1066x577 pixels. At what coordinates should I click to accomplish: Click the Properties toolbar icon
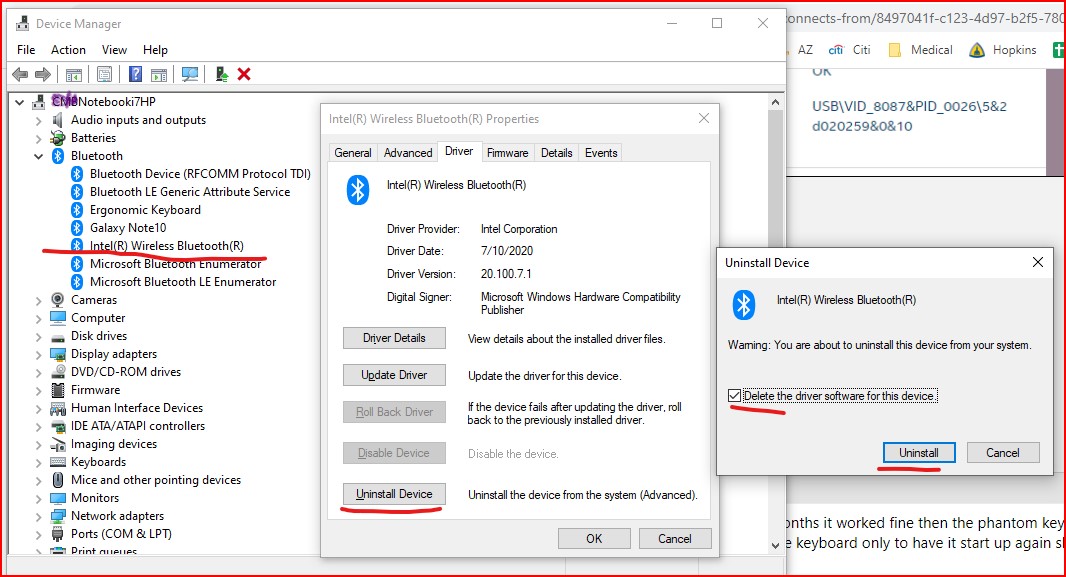click(x=104, y=74)
